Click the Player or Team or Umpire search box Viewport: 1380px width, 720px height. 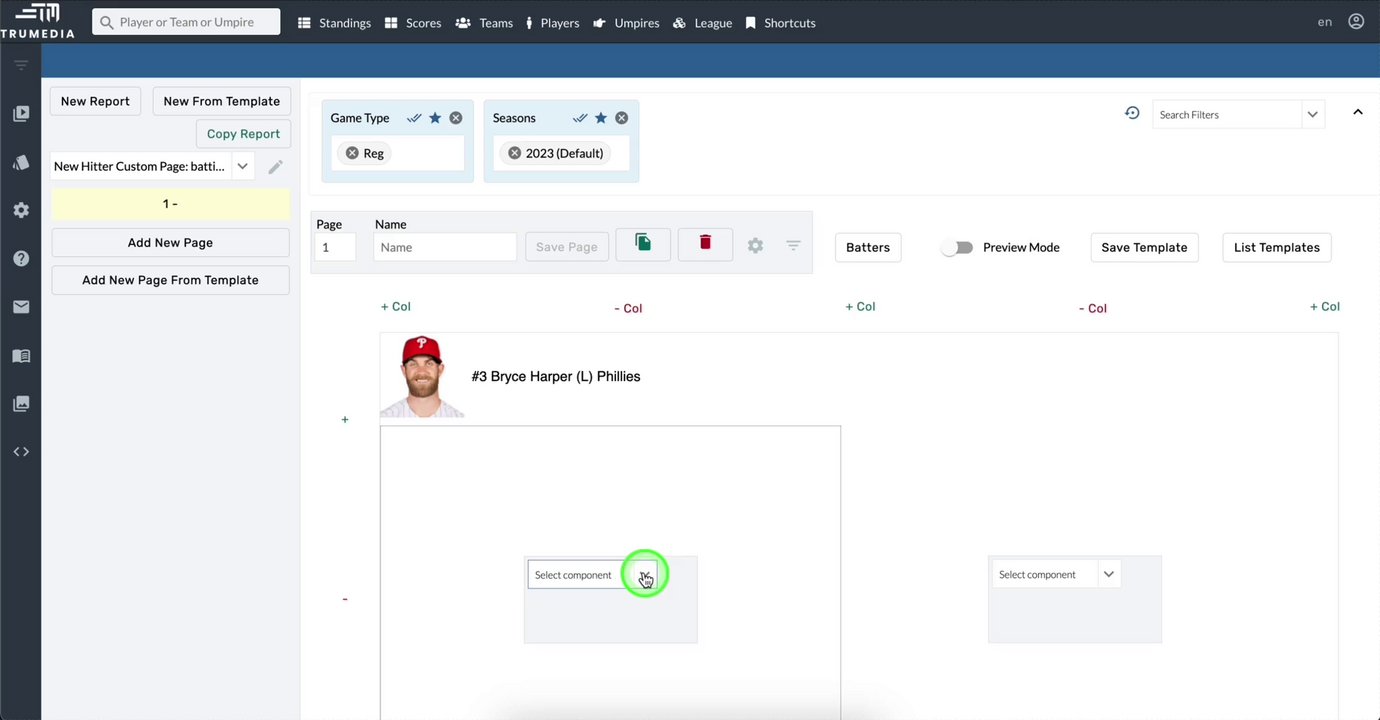(186, 22)
